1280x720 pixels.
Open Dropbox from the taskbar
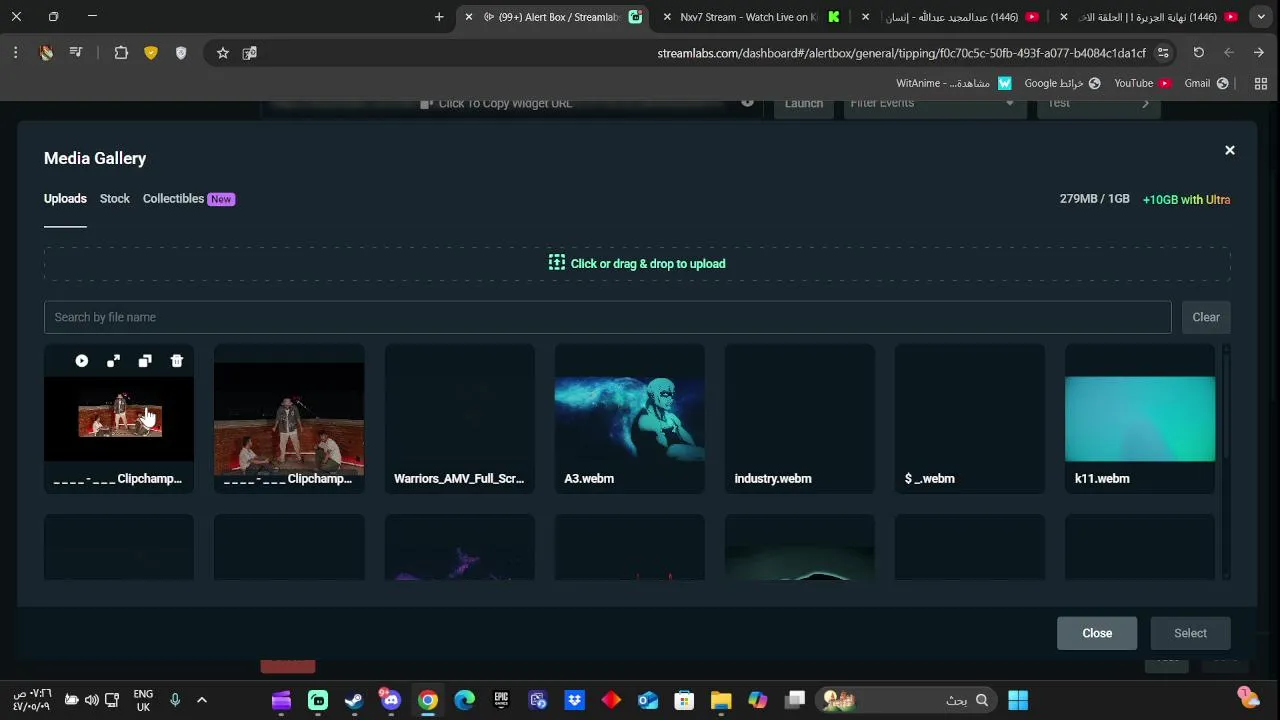tap(575, 700)
